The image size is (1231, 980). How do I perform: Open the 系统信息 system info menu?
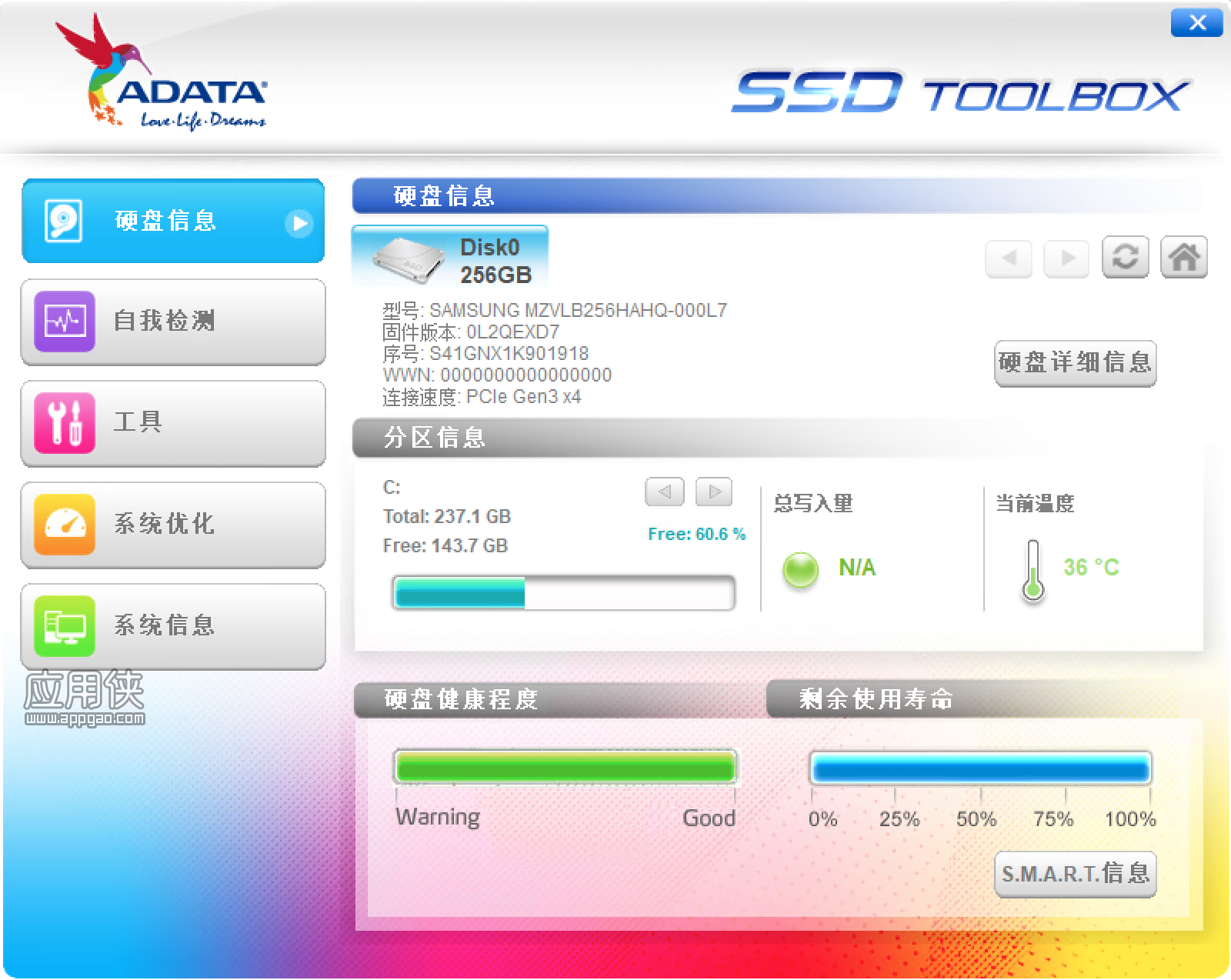(x=173, y=626)
